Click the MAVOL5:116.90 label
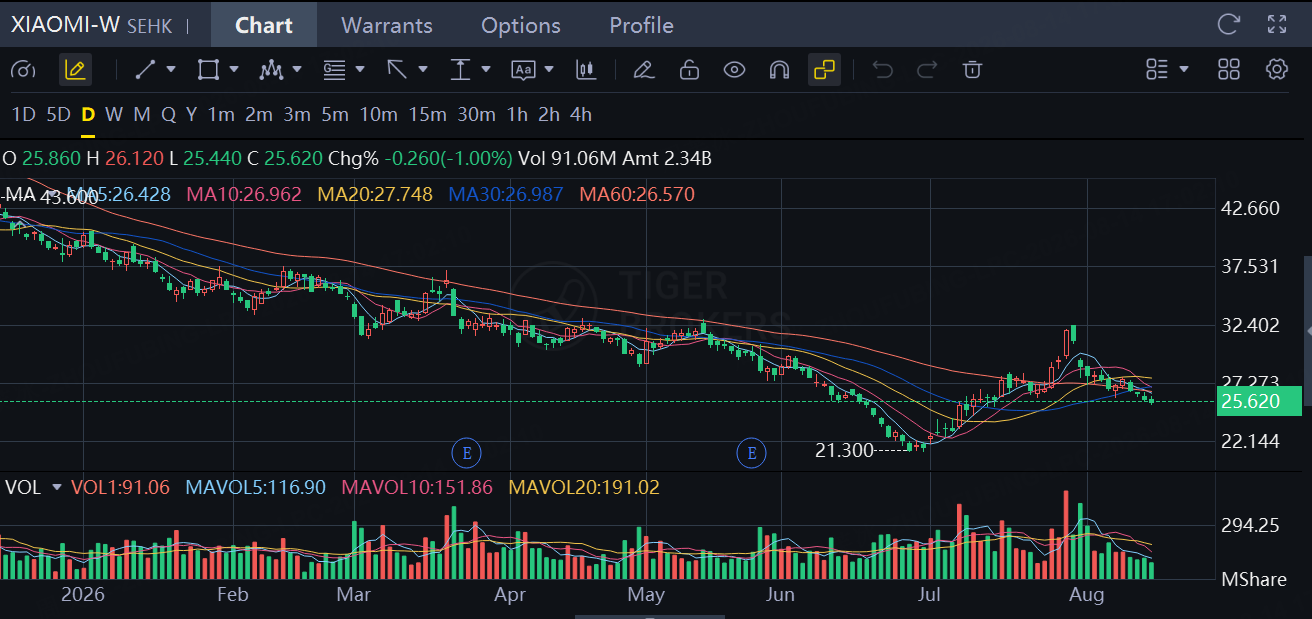 point(256,487)
